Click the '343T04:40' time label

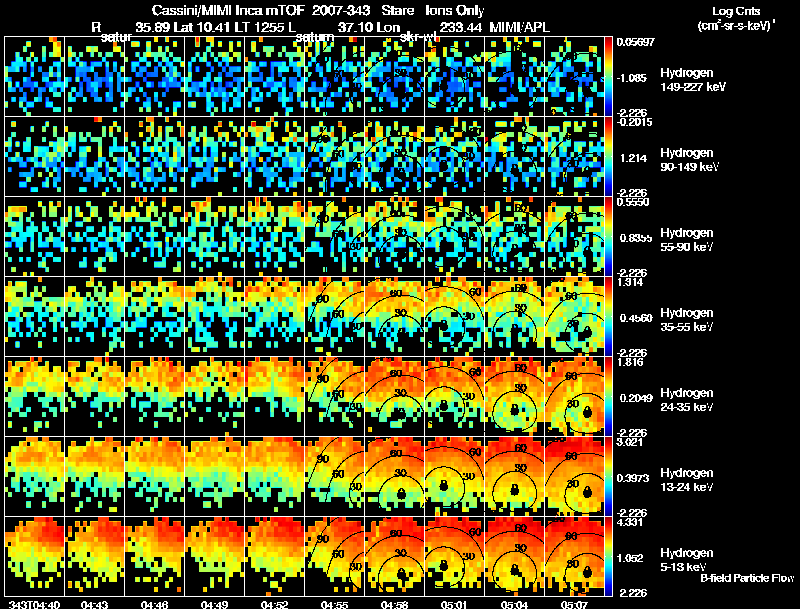click(x=34, y=605)
